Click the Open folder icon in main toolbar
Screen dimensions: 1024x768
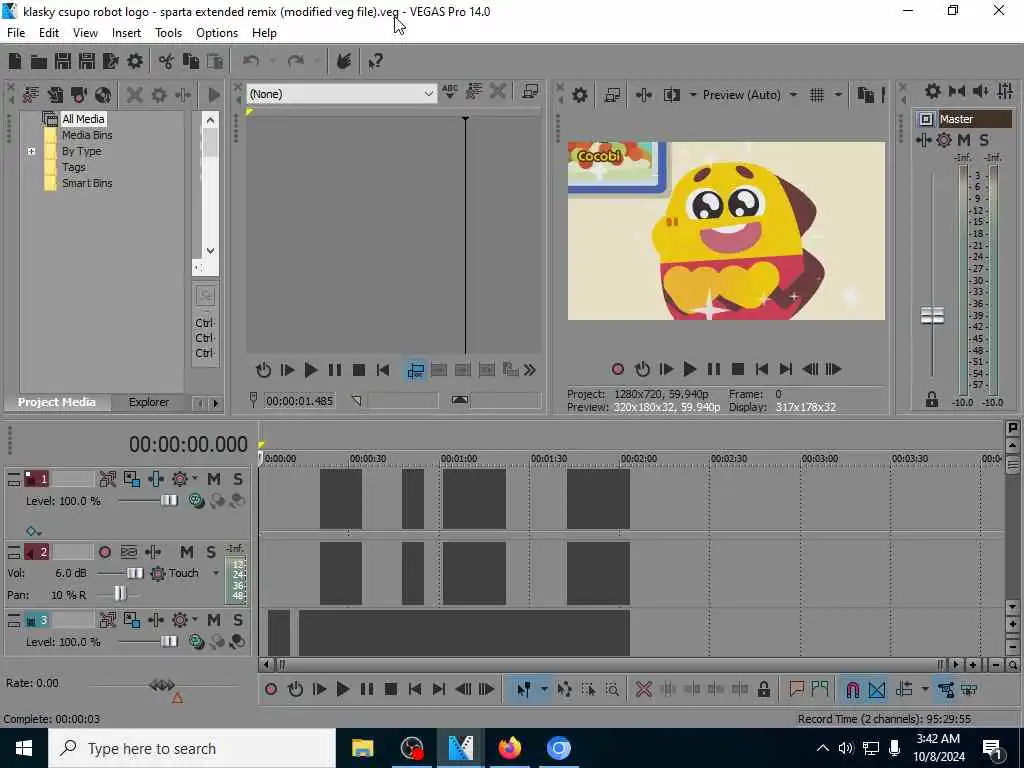coord(39,61)
